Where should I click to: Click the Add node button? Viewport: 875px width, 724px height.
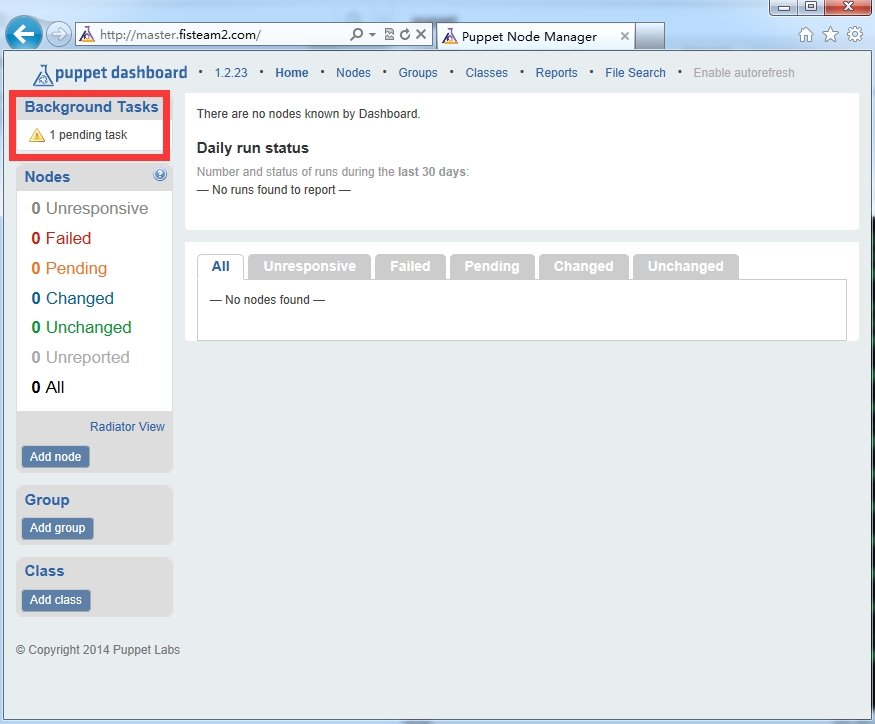[x=55, y=457]
